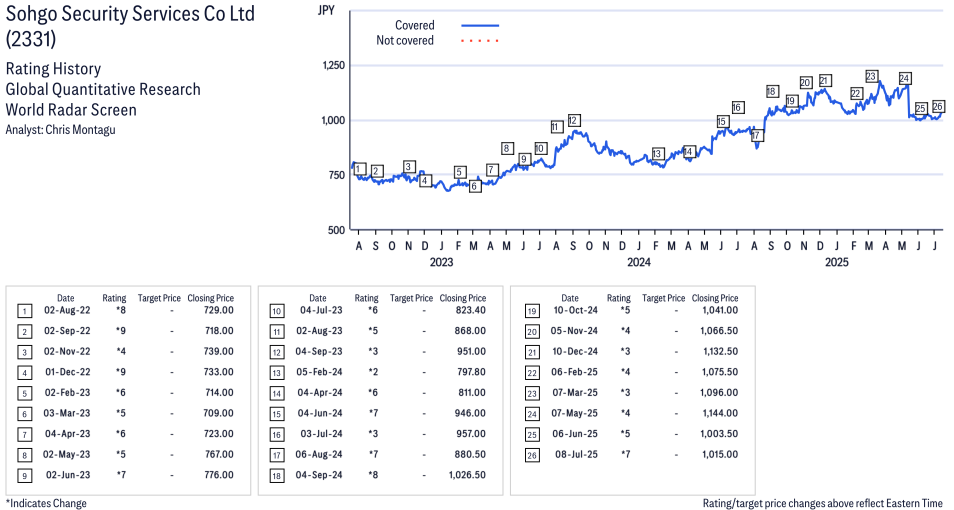Click the 500 y-axis label
The width and height of the screenshot is (954, 510).
[x=336, y=230]
